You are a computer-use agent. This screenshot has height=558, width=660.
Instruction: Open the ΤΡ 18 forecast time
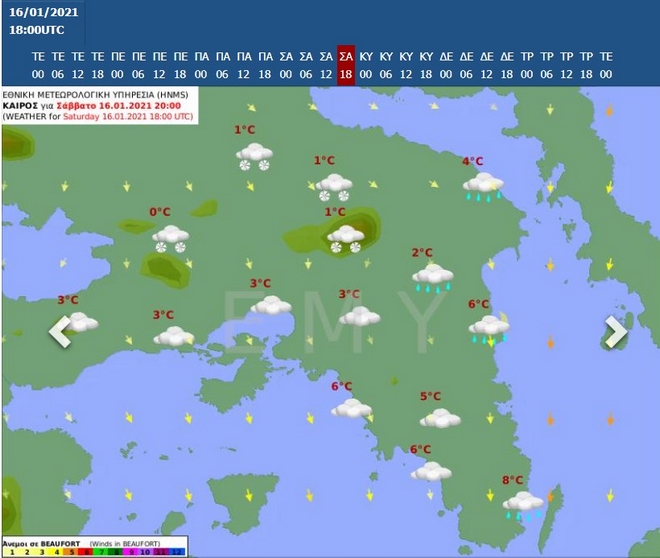pos(587,64)
